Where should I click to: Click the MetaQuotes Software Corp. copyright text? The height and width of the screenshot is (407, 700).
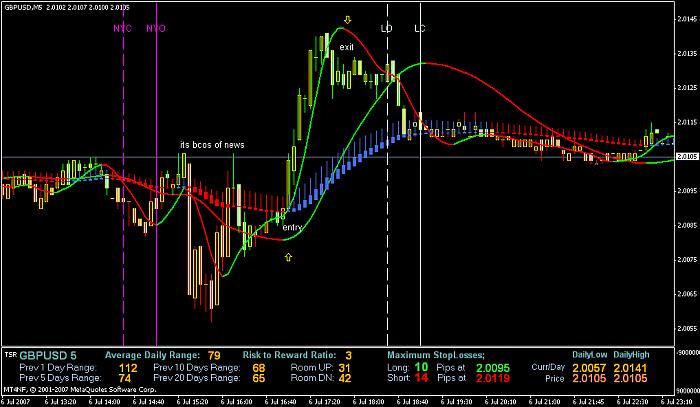coord(79,390)
